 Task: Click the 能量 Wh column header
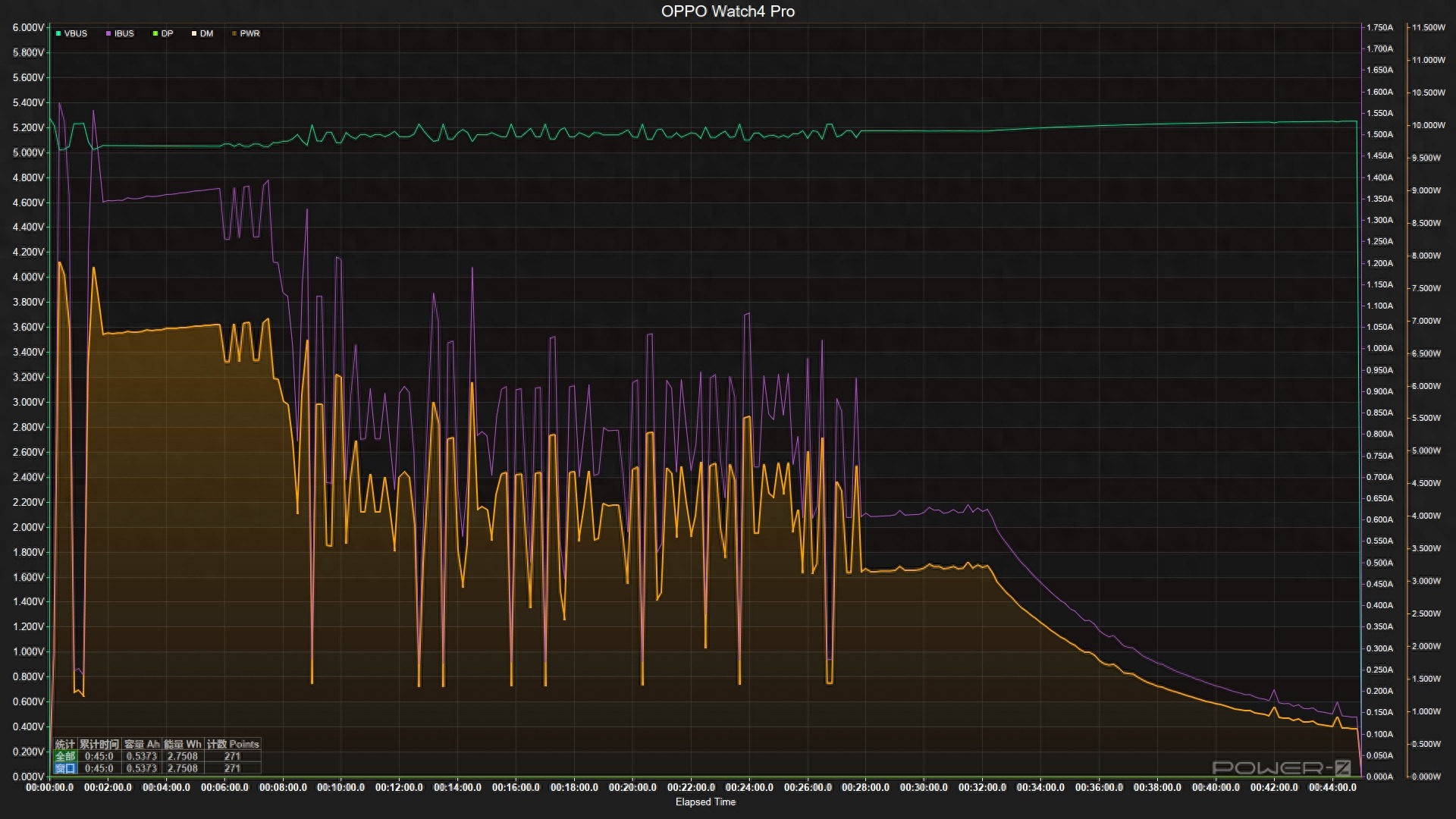pos(183,744)
